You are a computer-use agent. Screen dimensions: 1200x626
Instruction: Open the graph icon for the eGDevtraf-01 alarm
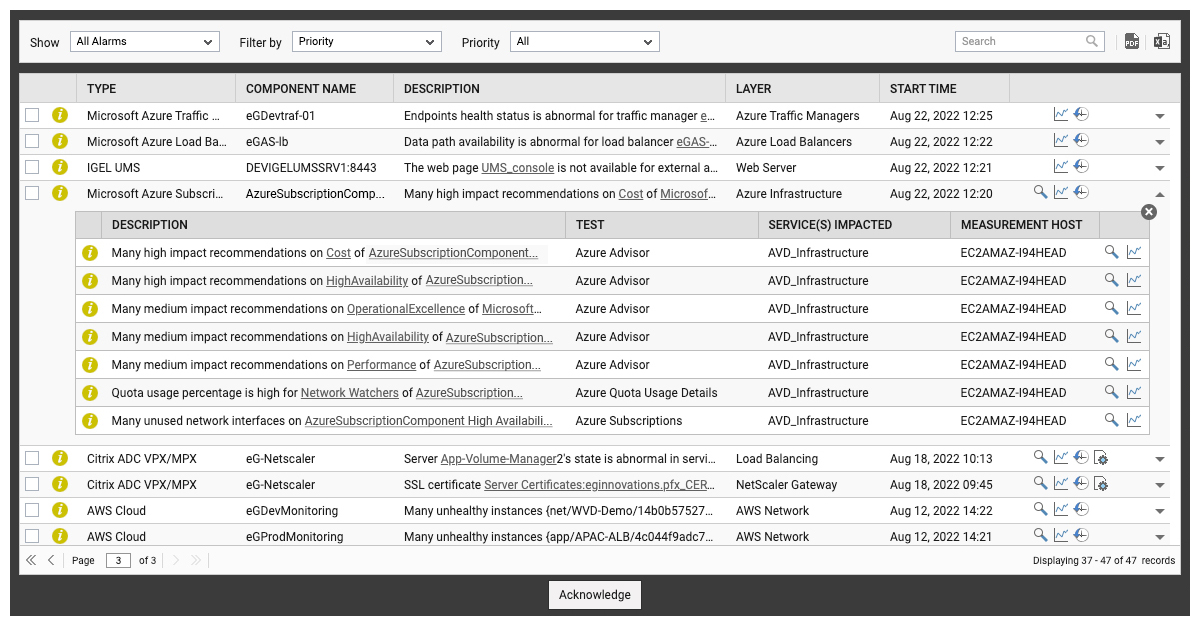pos(1061,114)
